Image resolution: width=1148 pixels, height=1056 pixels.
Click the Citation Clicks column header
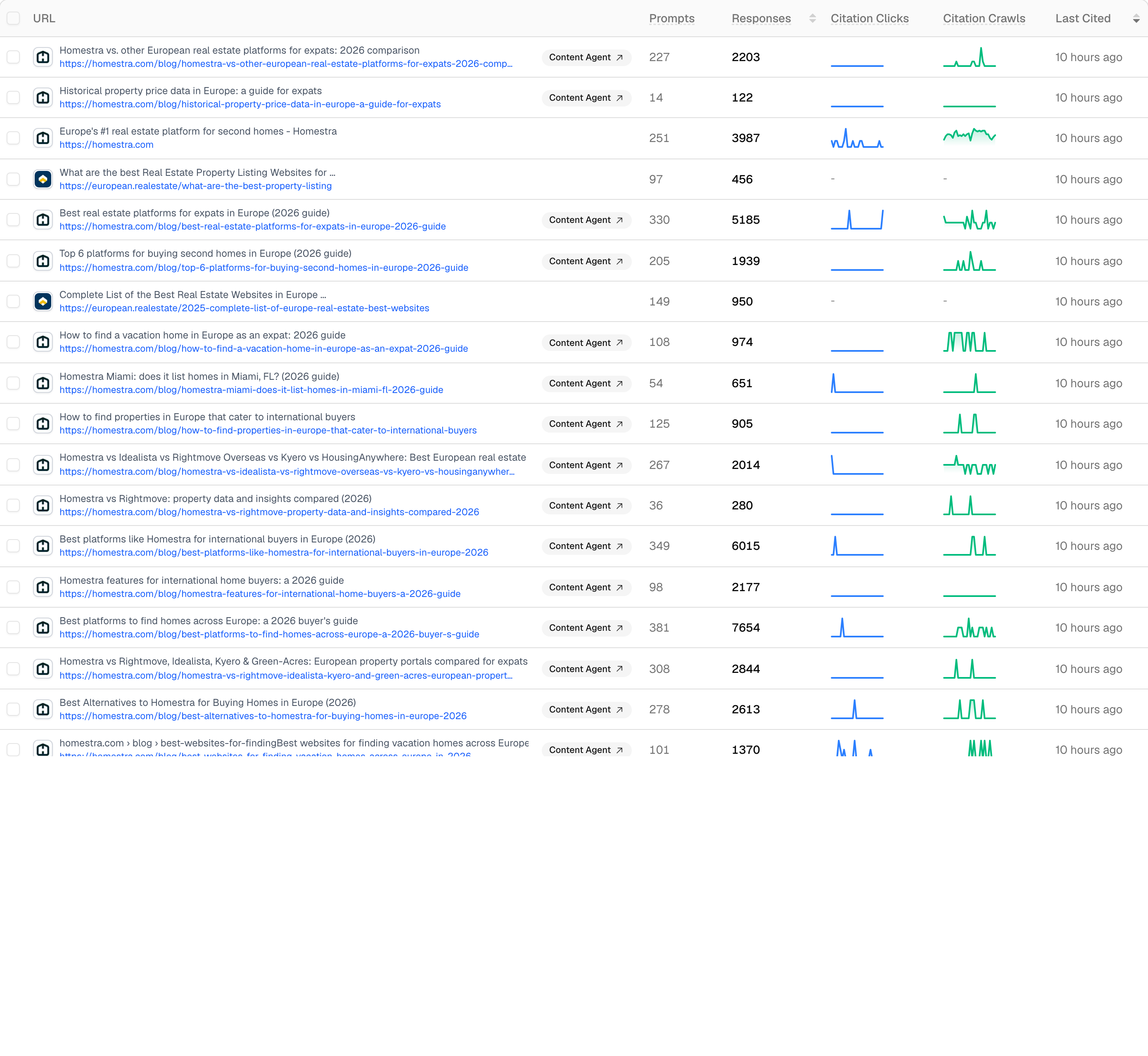pos(870,18)
